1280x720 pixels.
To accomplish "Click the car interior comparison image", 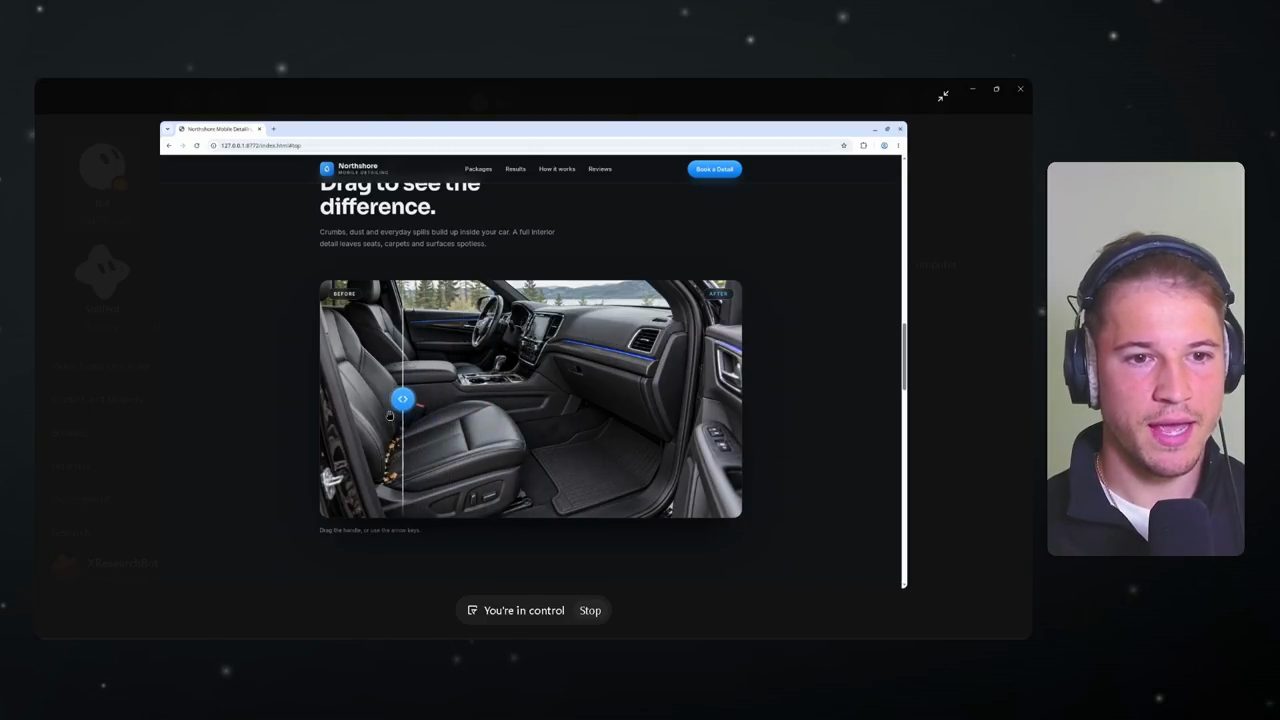I will 531,399.
